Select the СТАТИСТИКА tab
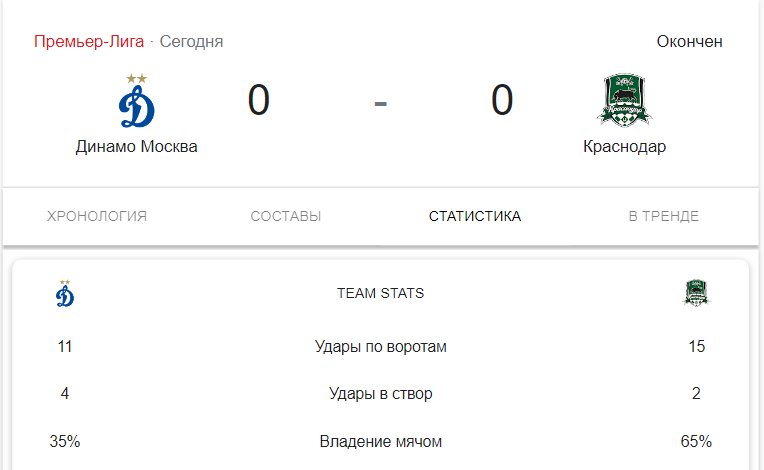The height and width of the screenshot is (470, 764). point(475,216)
